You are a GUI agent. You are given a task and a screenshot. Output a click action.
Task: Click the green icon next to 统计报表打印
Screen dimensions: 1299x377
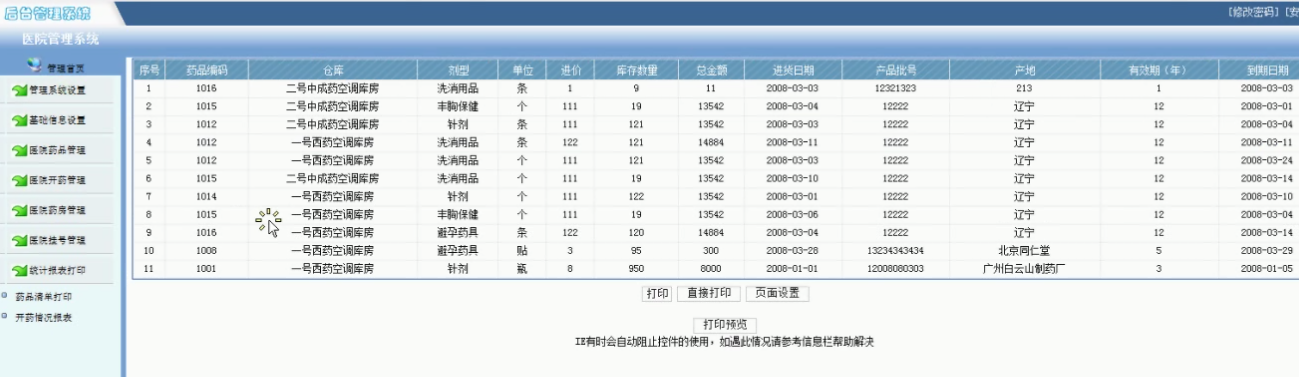[x=19, y=271]
